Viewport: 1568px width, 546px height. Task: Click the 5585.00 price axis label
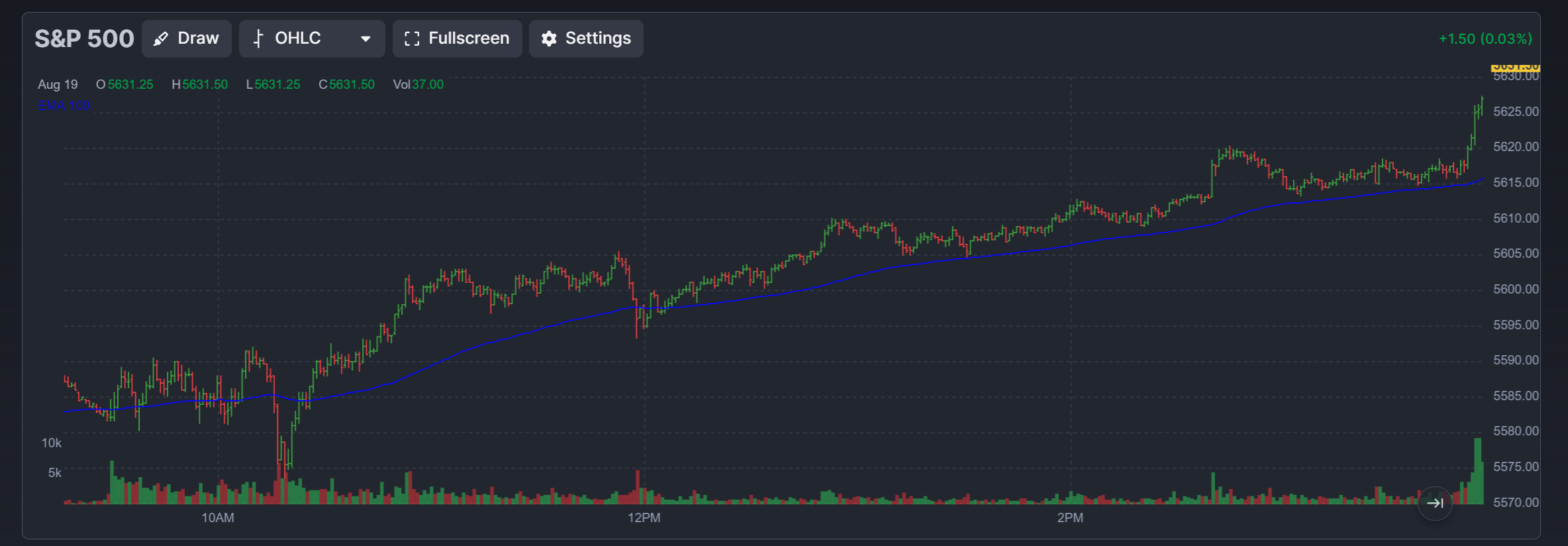[x=1516, y=396]
